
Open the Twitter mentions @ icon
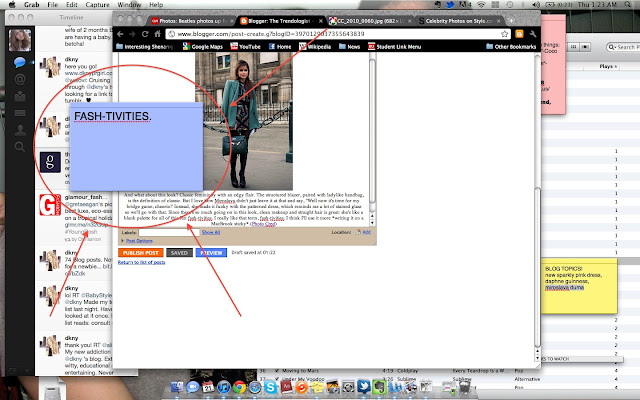pos(20,79)
